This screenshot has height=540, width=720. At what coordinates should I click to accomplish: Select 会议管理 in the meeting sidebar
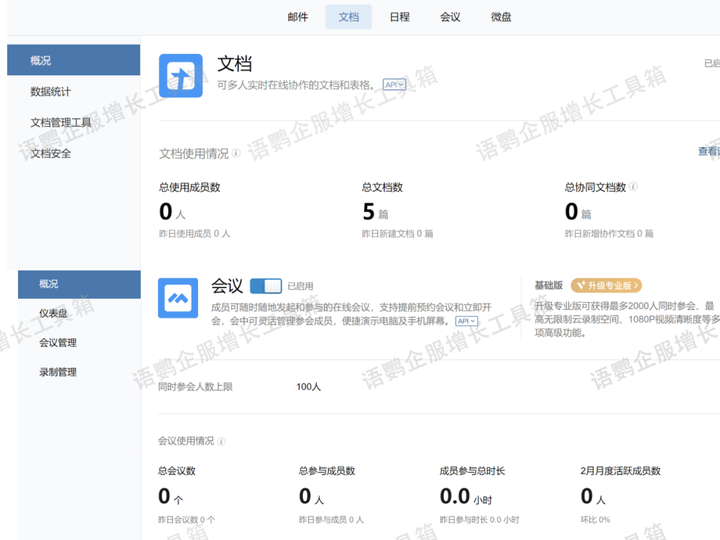58,343
